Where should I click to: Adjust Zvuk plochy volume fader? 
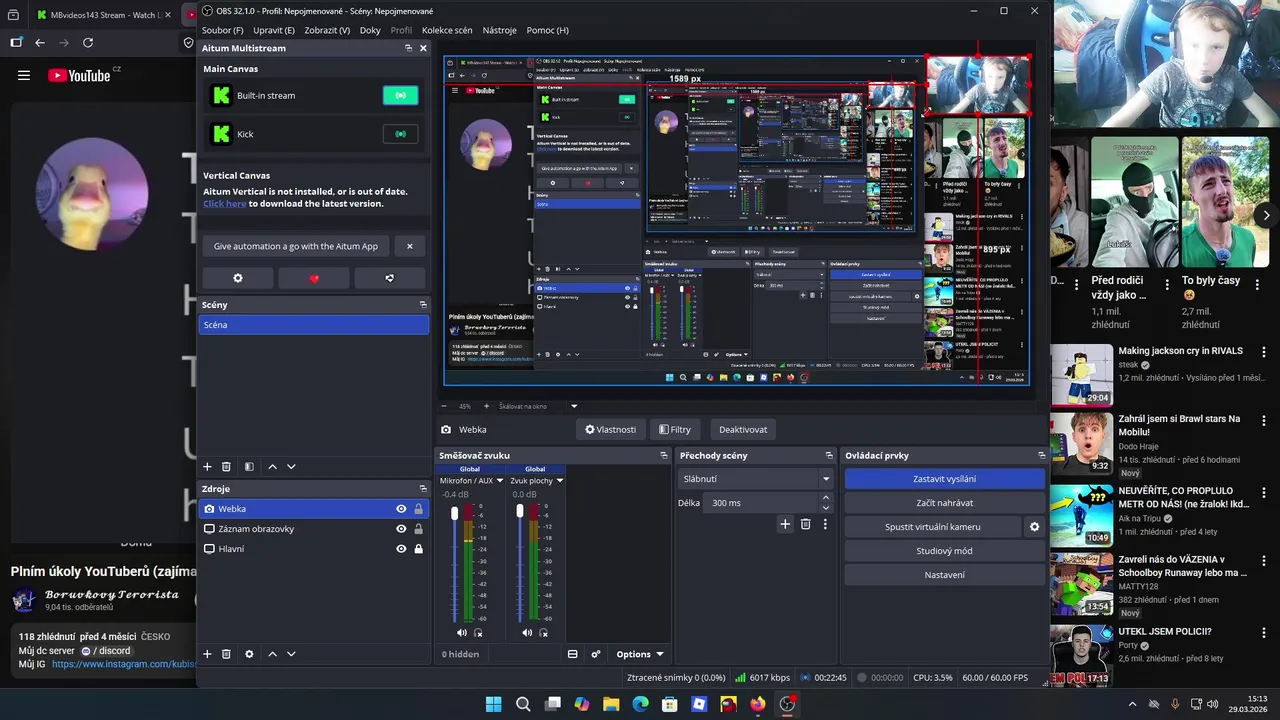pos(519,511)
